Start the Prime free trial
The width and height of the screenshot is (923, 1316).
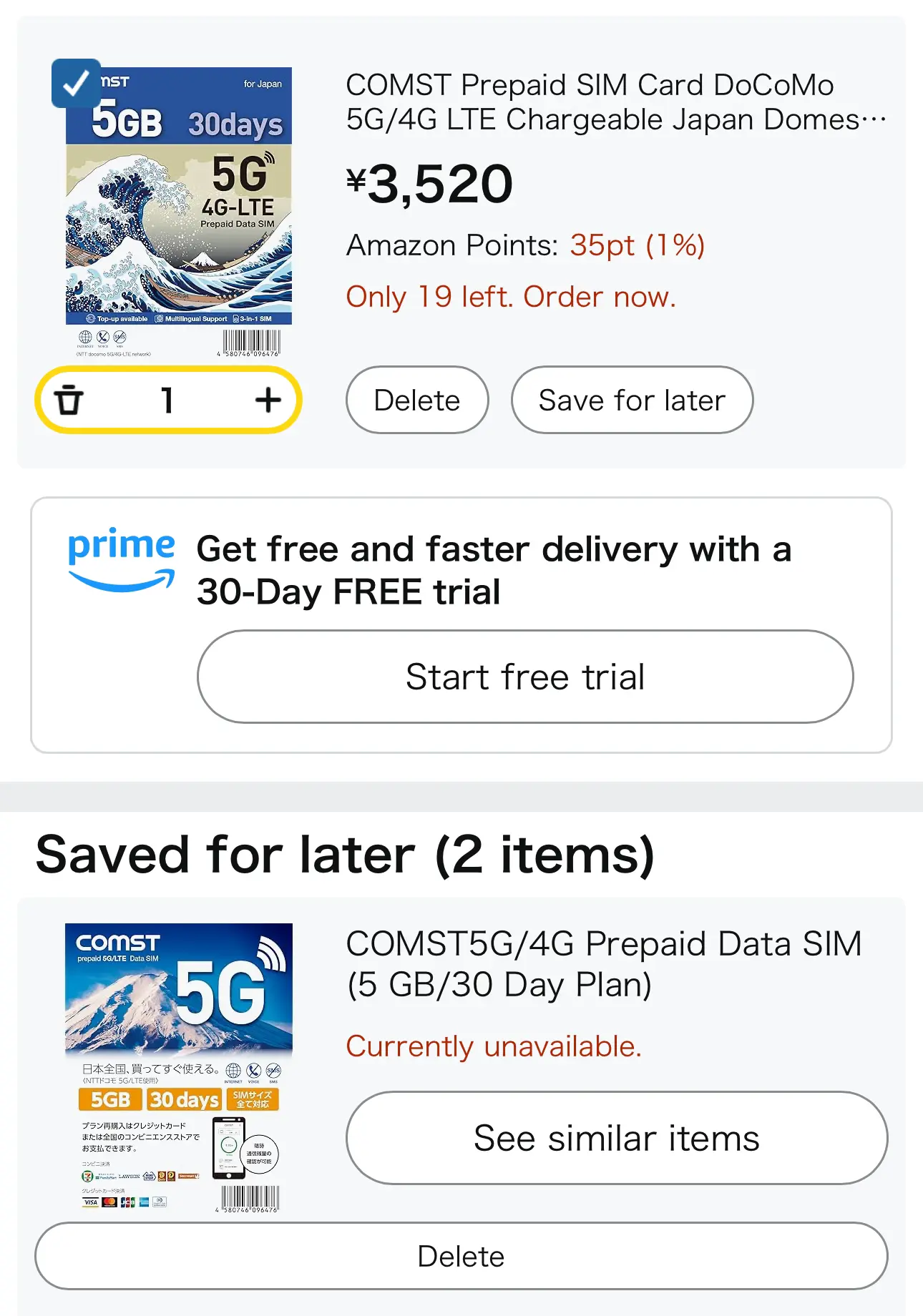[x=525, y=677]
